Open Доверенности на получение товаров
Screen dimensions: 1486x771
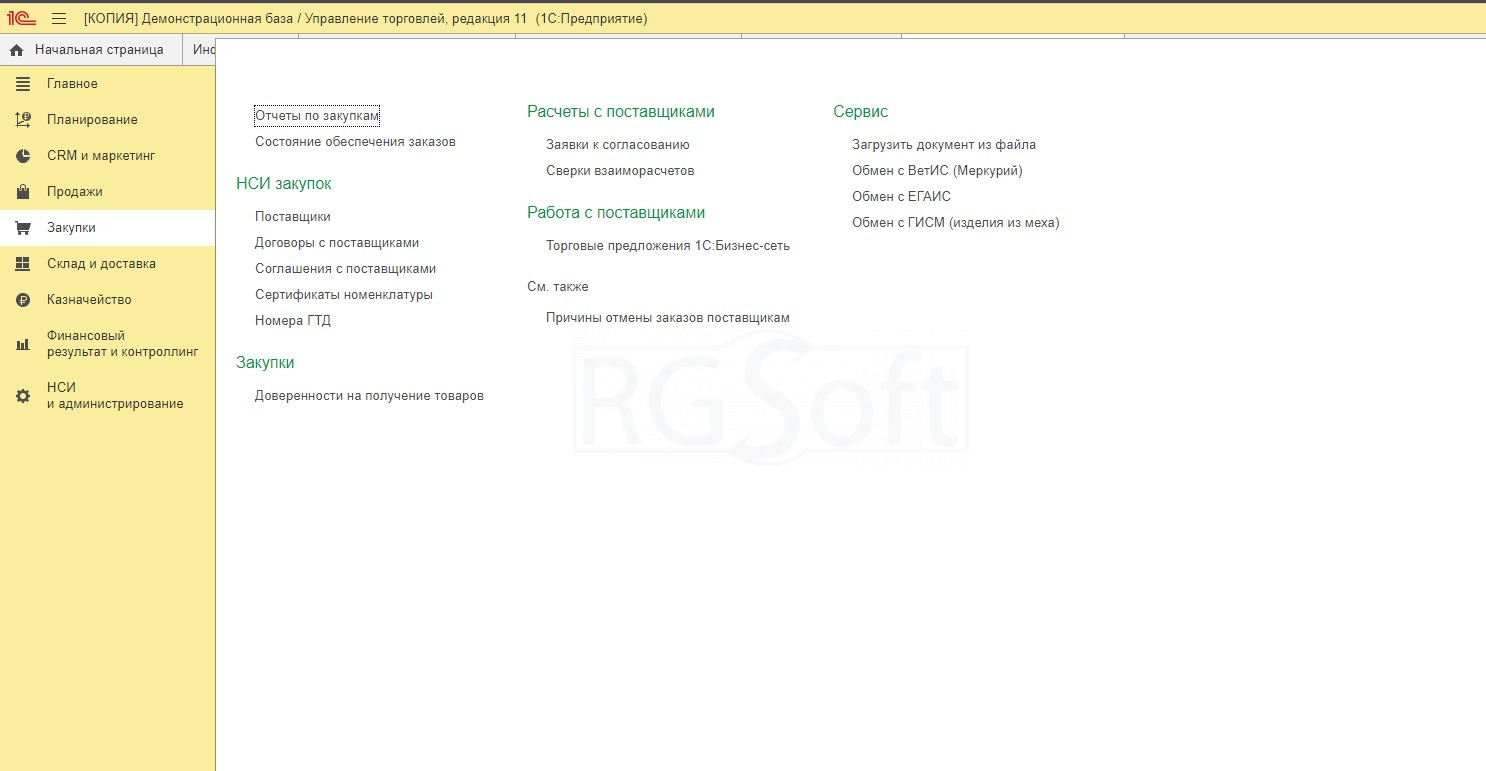pyautogui.click(x=369, y=396)
